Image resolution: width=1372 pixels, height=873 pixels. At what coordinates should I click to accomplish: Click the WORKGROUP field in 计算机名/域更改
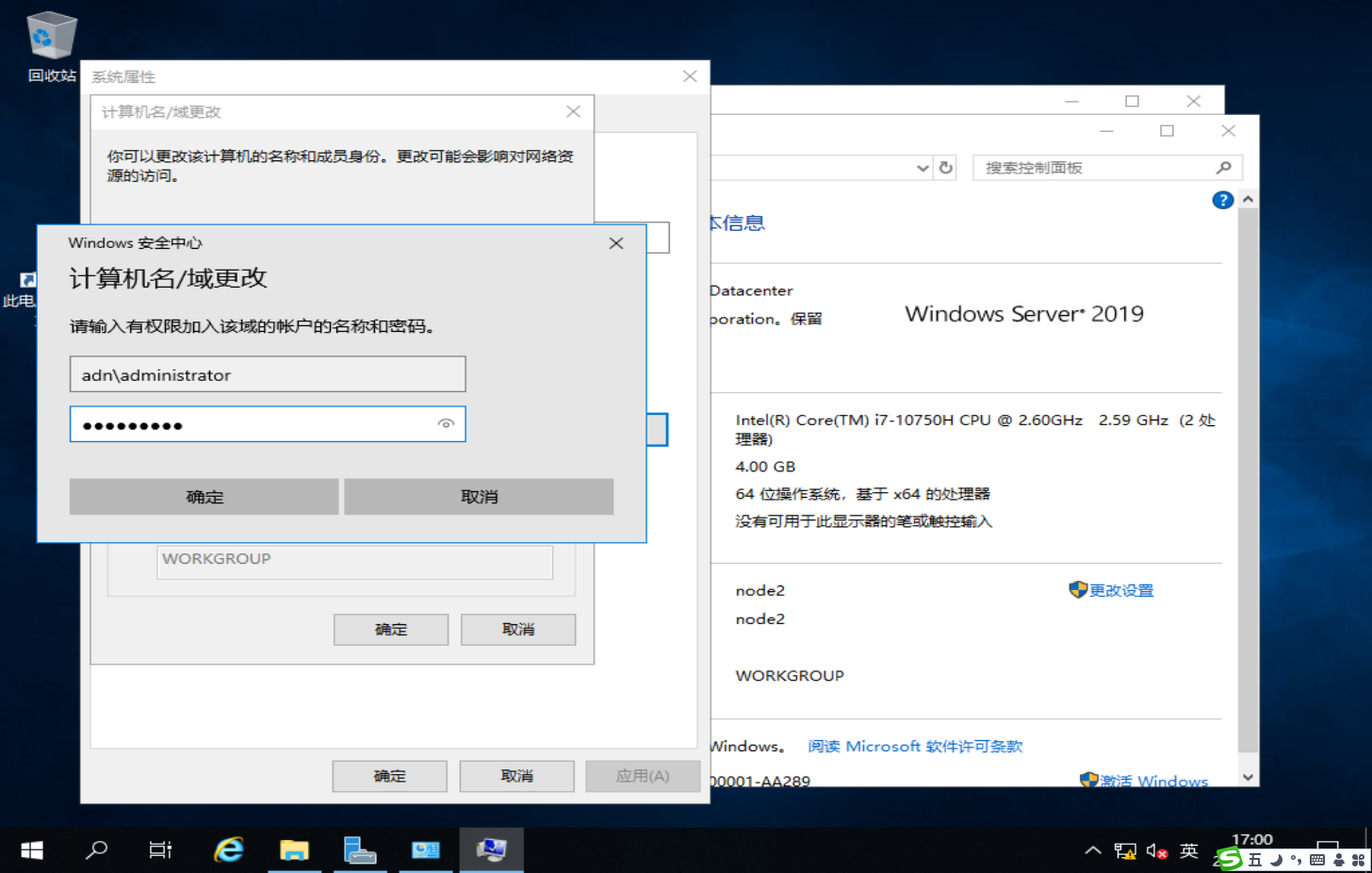pos(354,561)
